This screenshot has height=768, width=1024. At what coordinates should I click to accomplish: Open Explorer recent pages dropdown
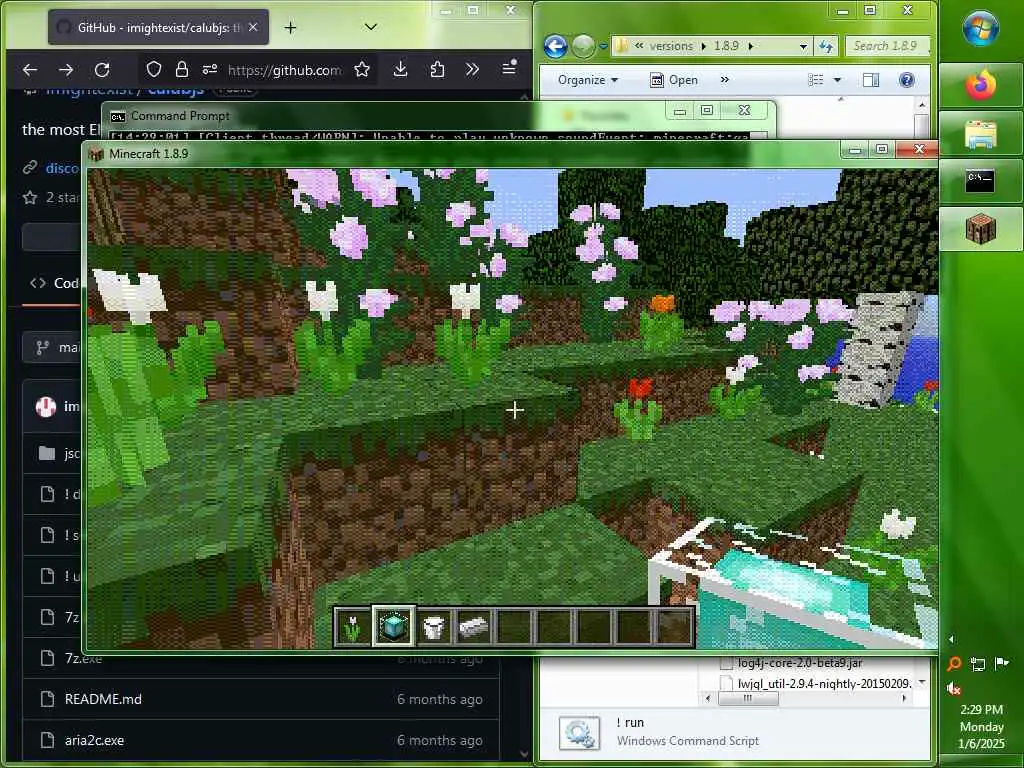click(603, 46)
